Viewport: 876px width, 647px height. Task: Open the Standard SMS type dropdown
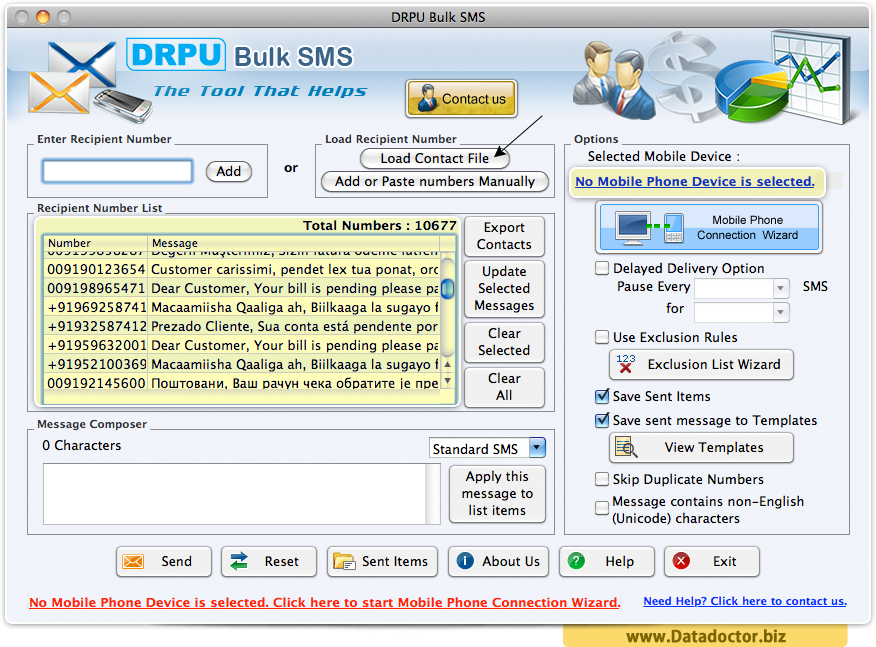537,448
